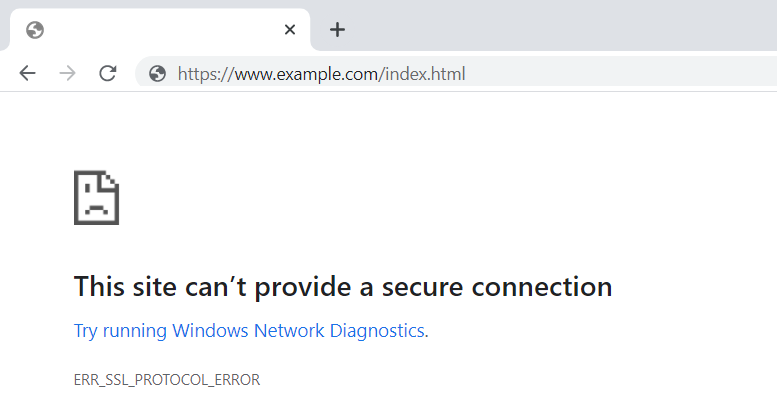Reload the page with the refresh icon

click(108, 73)
